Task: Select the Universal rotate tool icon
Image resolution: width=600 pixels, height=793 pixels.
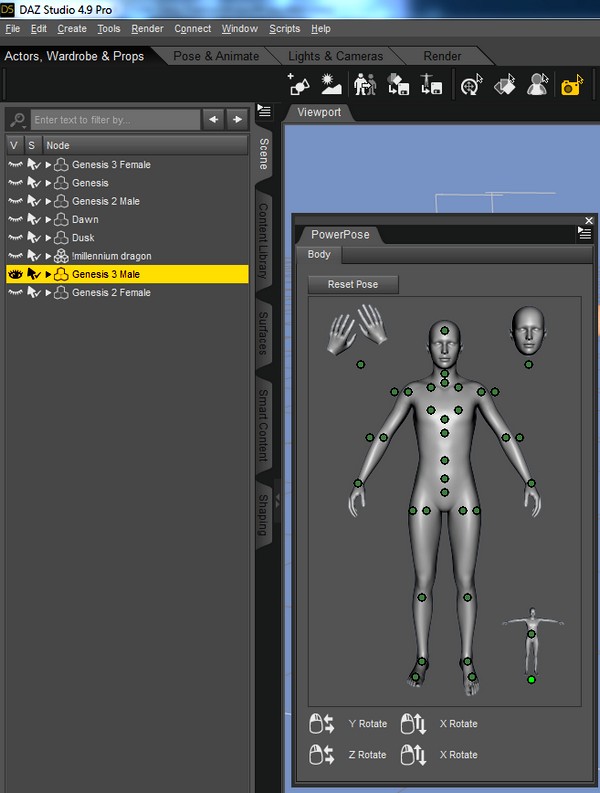Action: (x=472, y=84)
